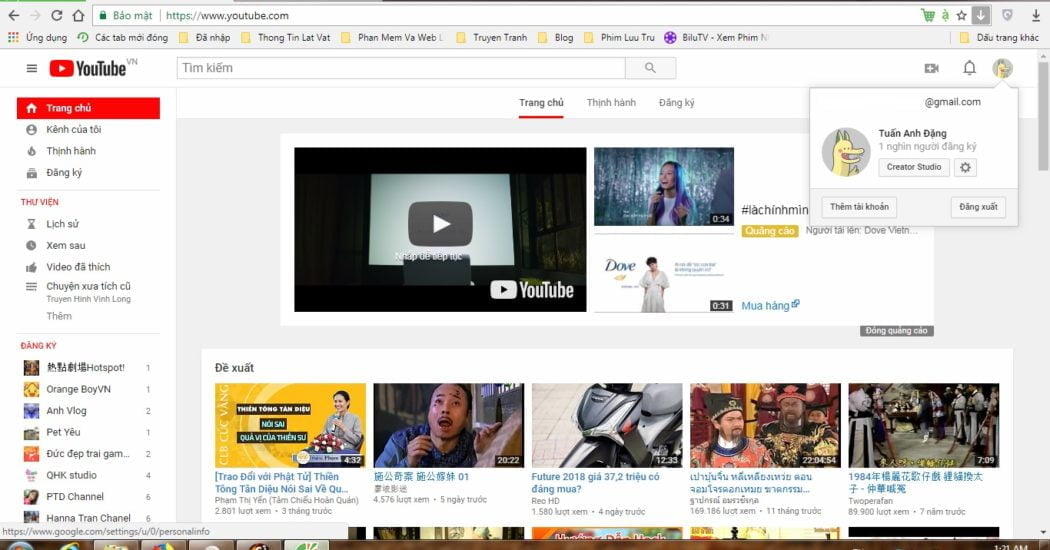Click in the Tìm kiếm search box
This screenshot has height=550, width=1050.
(401, 68)
